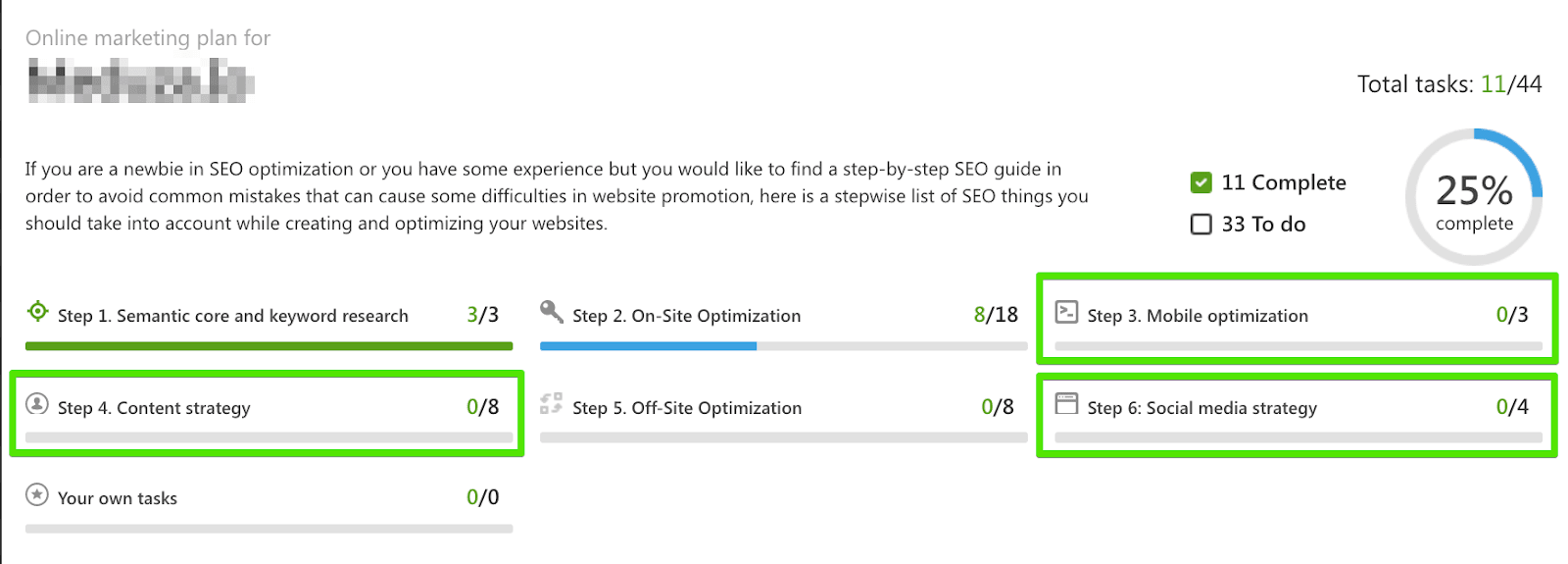Click the terminal icon for Mobile optimization
The image size is (1568, 564).
coord(1066,312)
